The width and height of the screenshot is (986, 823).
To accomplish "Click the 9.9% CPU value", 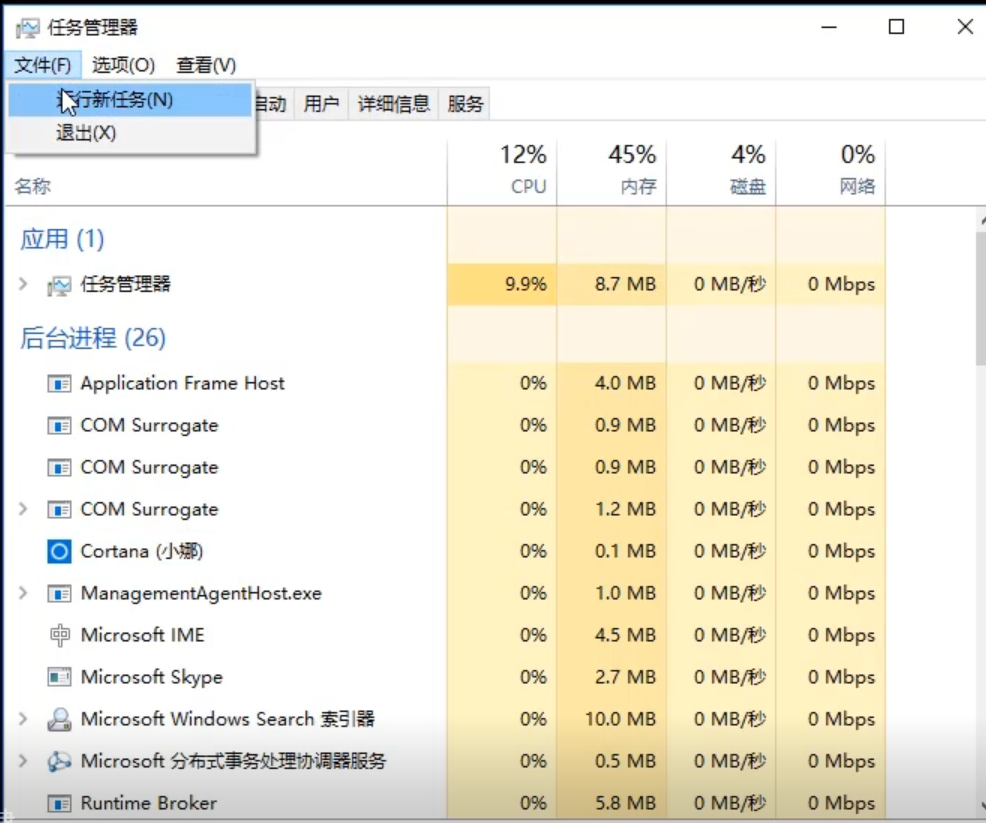I will point(526,284).
